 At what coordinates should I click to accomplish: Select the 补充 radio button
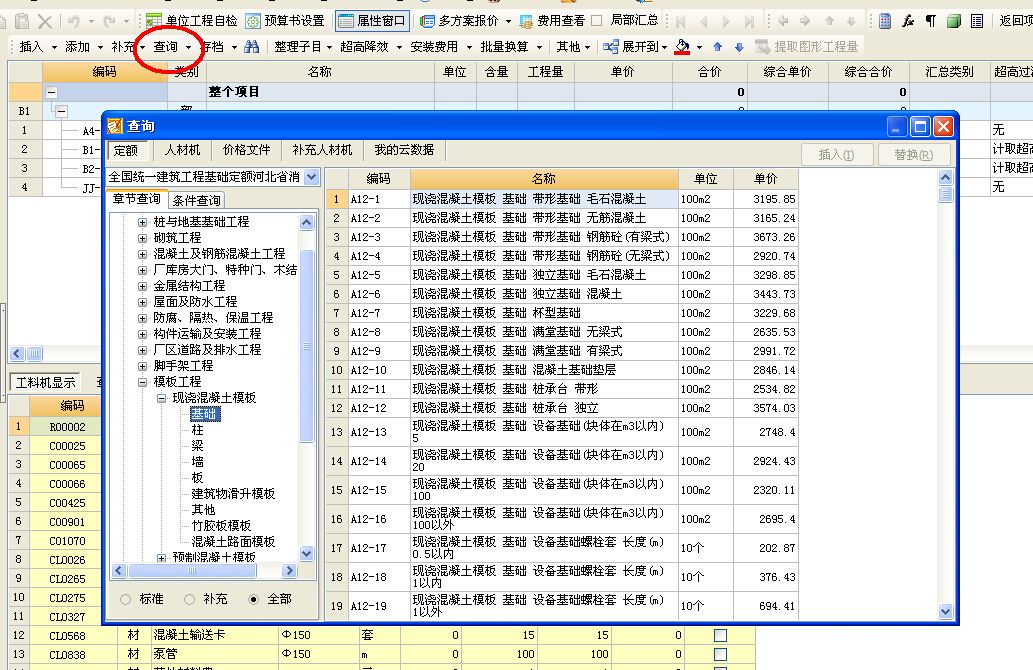pyautogui.click(x=189, y=600)
